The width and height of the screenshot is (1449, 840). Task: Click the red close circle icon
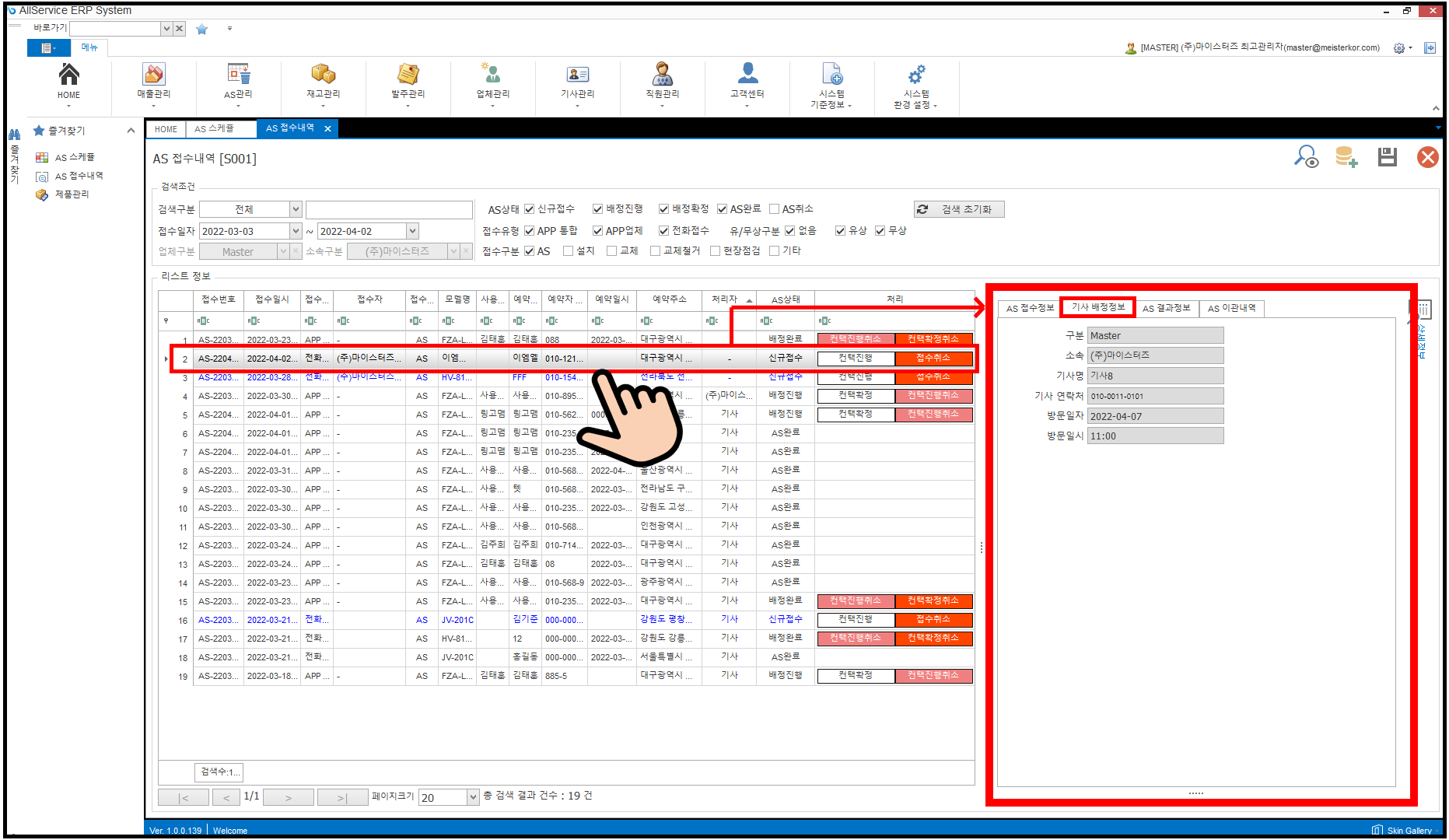(1428, 157)
